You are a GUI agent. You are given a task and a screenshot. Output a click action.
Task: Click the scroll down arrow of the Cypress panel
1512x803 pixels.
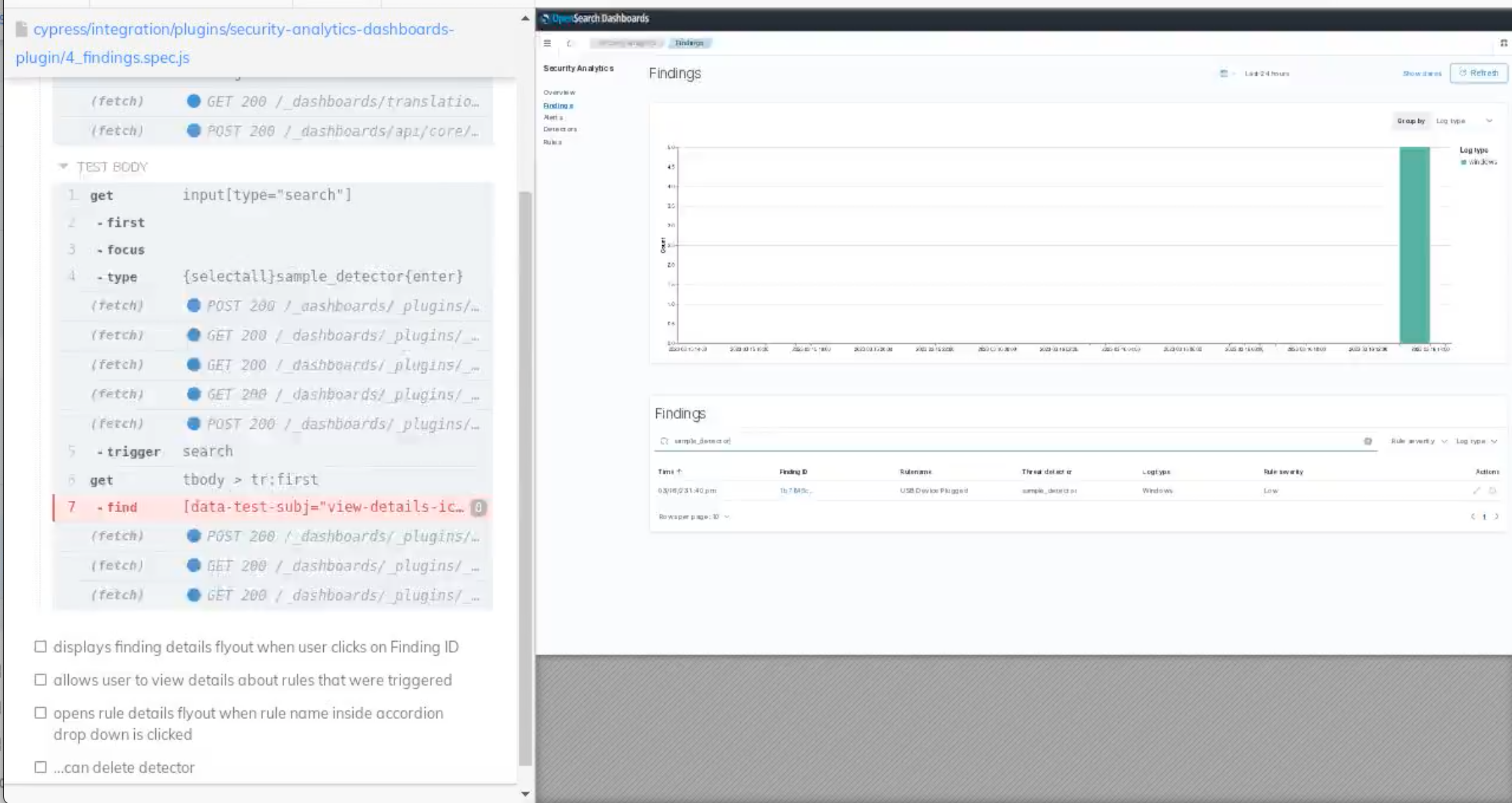point(525,794)
